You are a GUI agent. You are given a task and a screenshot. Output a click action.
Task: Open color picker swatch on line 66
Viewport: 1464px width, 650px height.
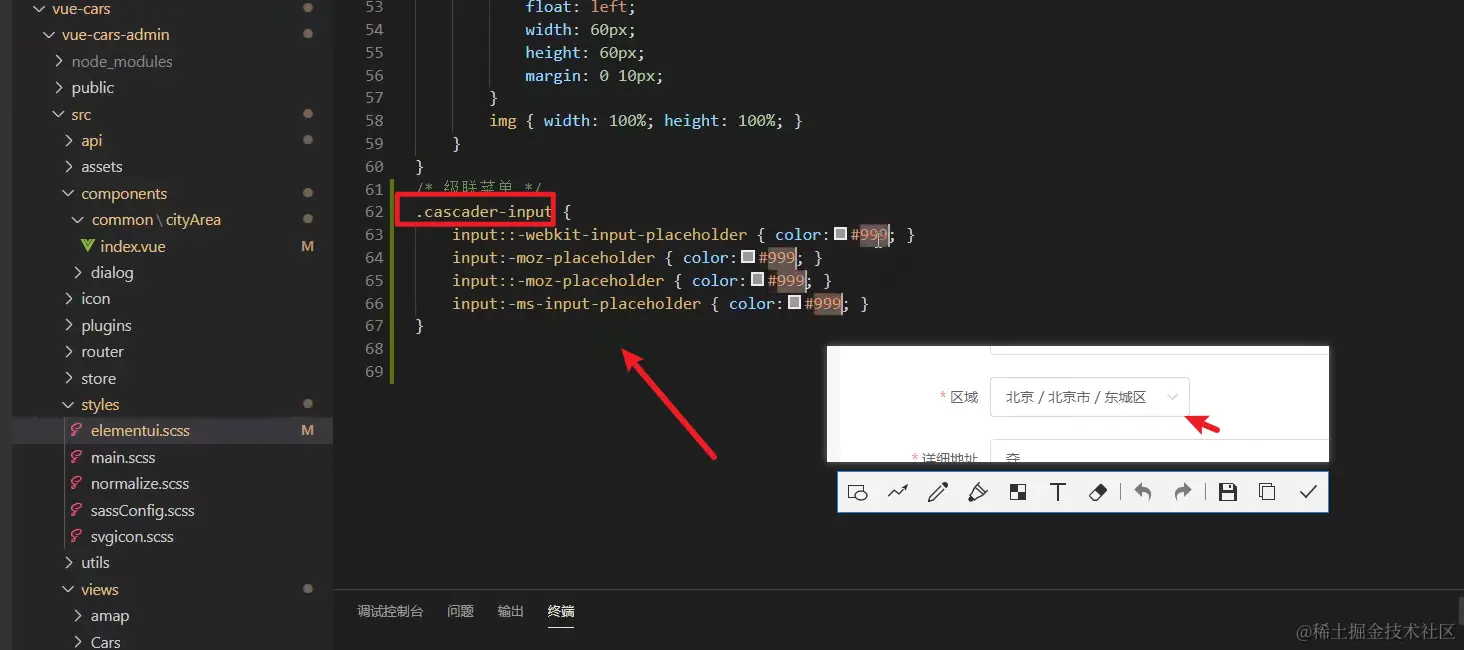[x=794, y=303]
